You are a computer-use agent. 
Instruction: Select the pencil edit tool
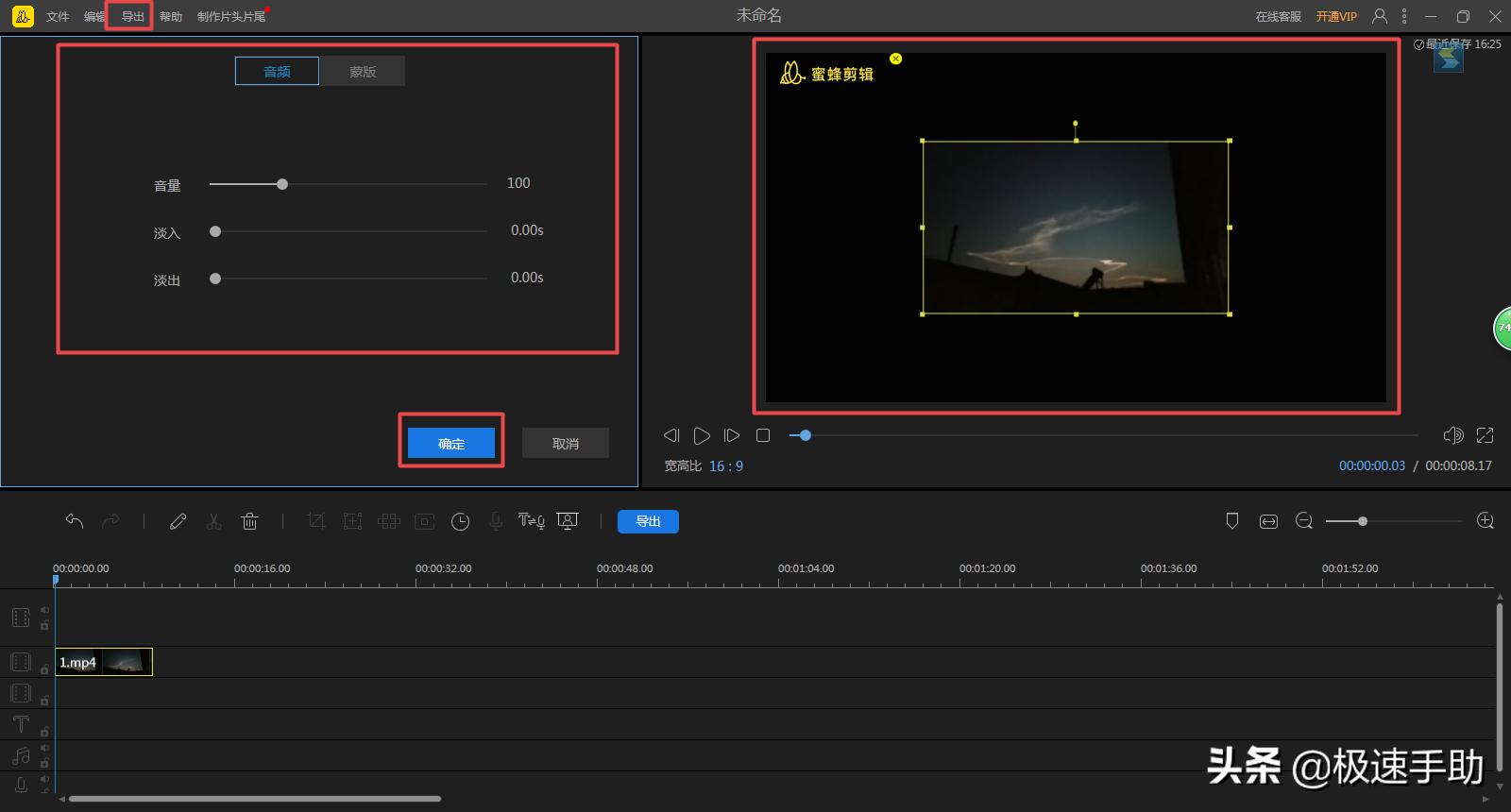[178, 521]
